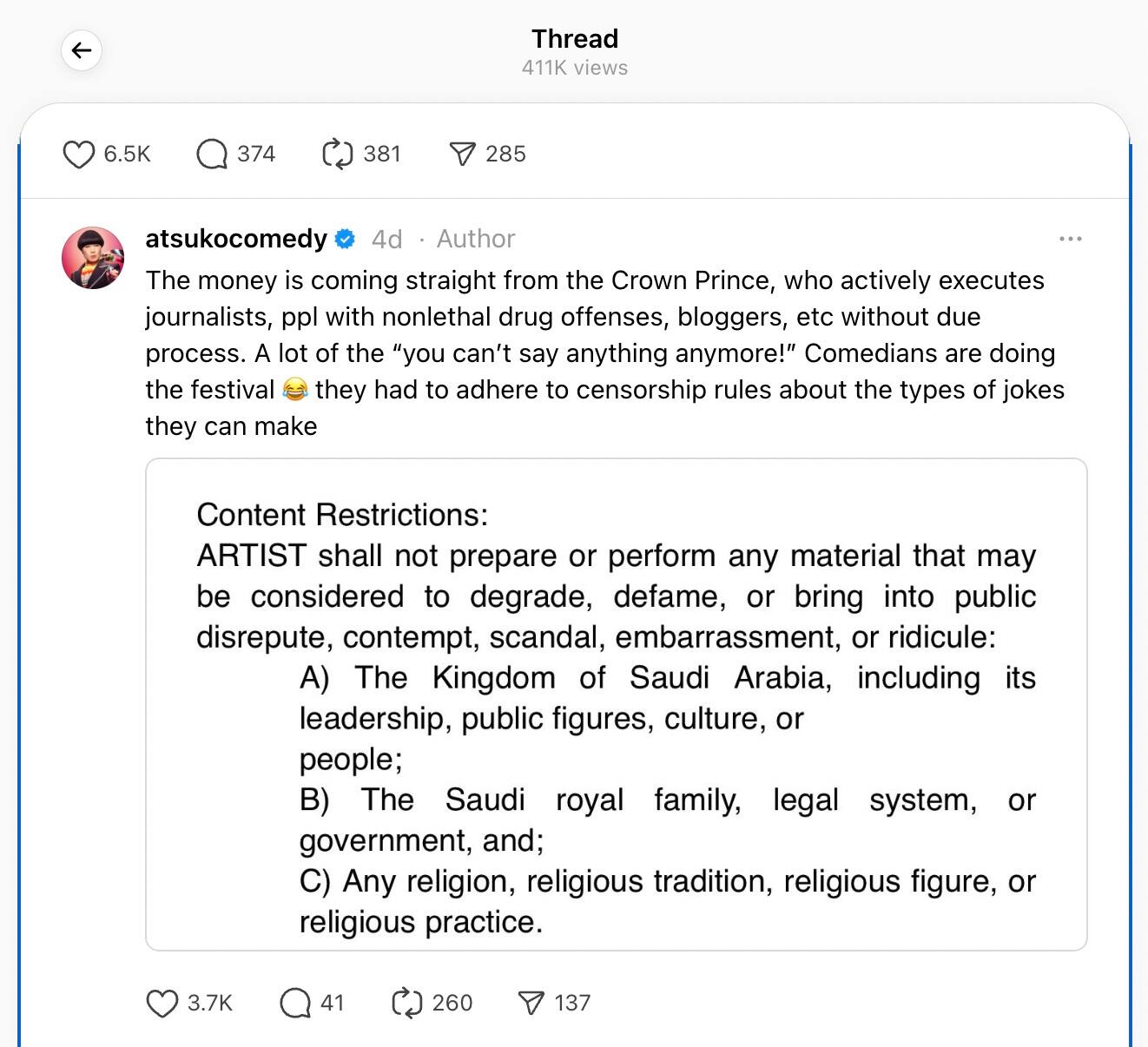Viewport: 1148px width, 1047px height.
Task: Click the 4d timestamp on the post
Action: coord(386,239)
